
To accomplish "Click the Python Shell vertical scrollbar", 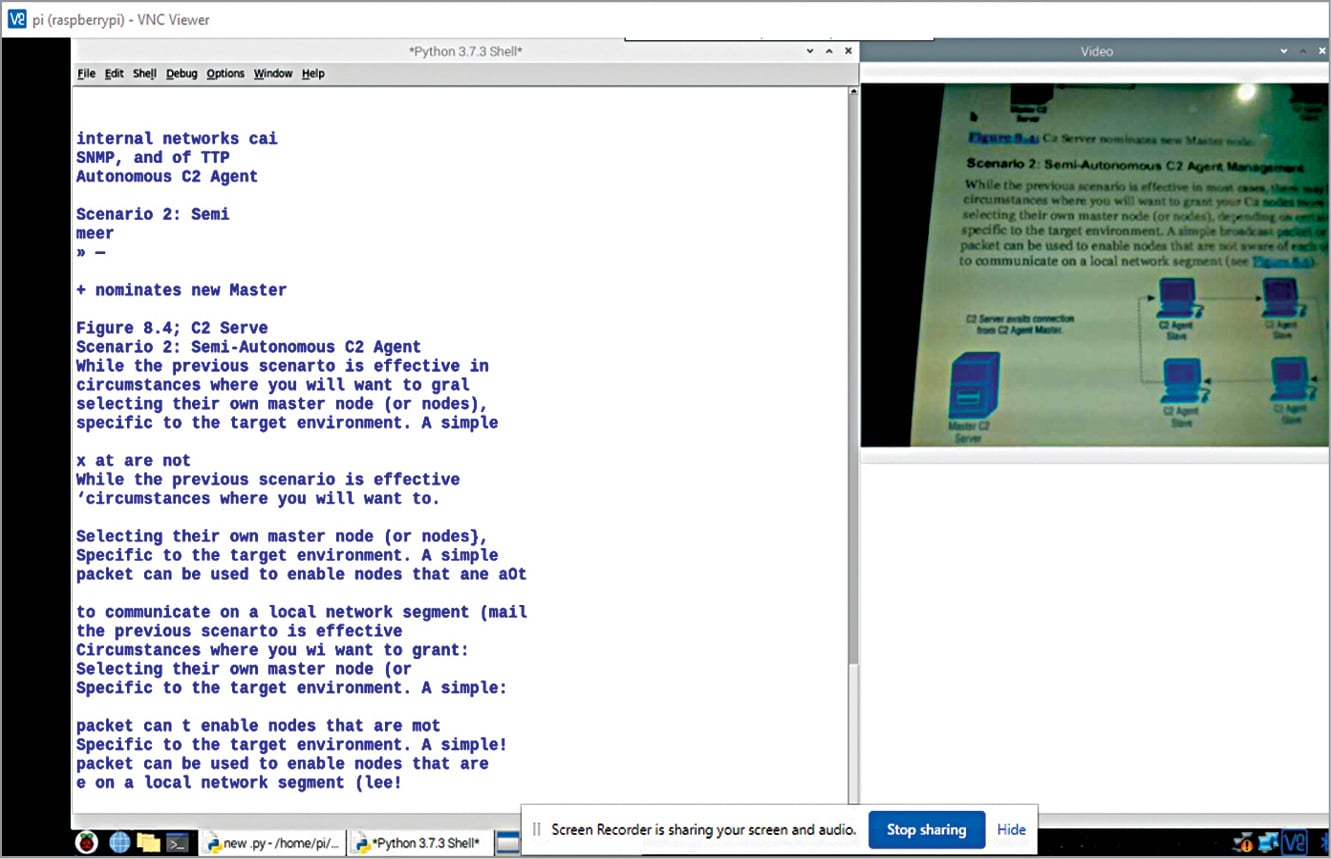I will (x=853, y=400).
